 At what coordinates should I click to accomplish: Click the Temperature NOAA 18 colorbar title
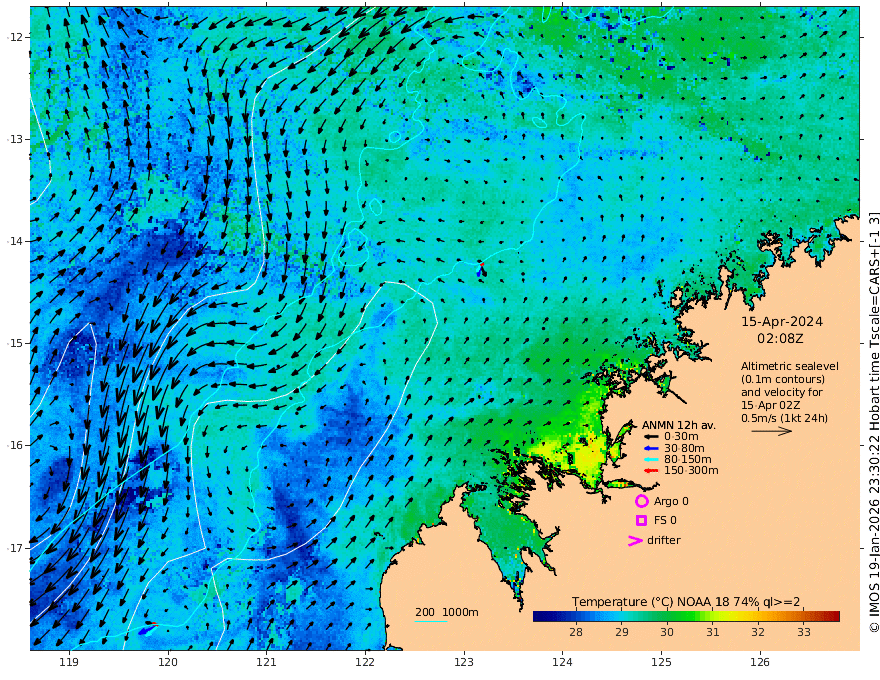tap(686, 602)
